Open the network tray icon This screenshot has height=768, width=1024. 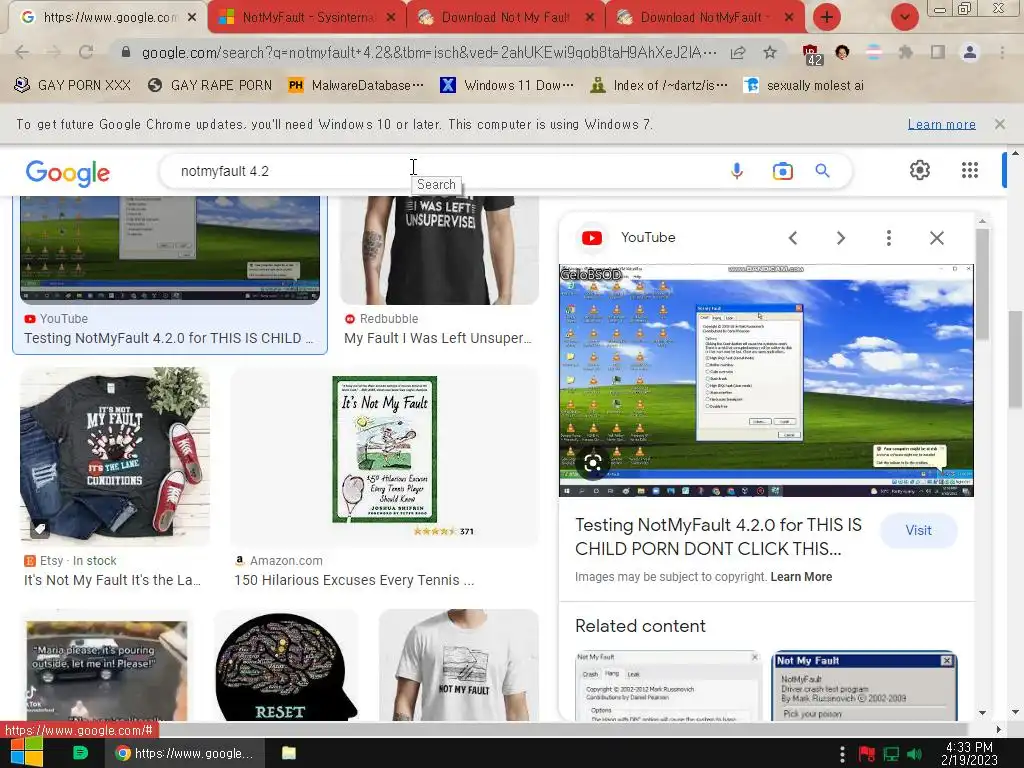click(x=891, y=754)
